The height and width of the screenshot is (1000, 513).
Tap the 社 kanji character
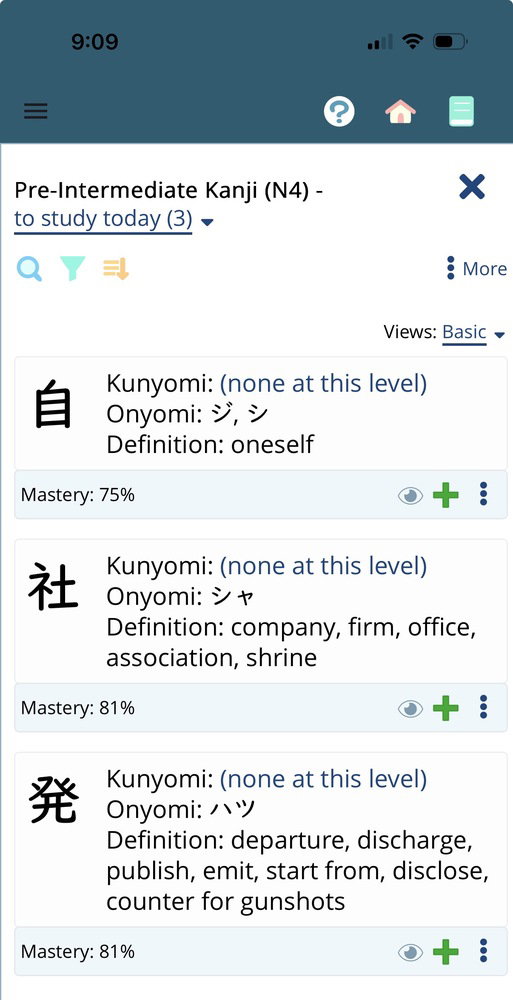click(53, 587)
